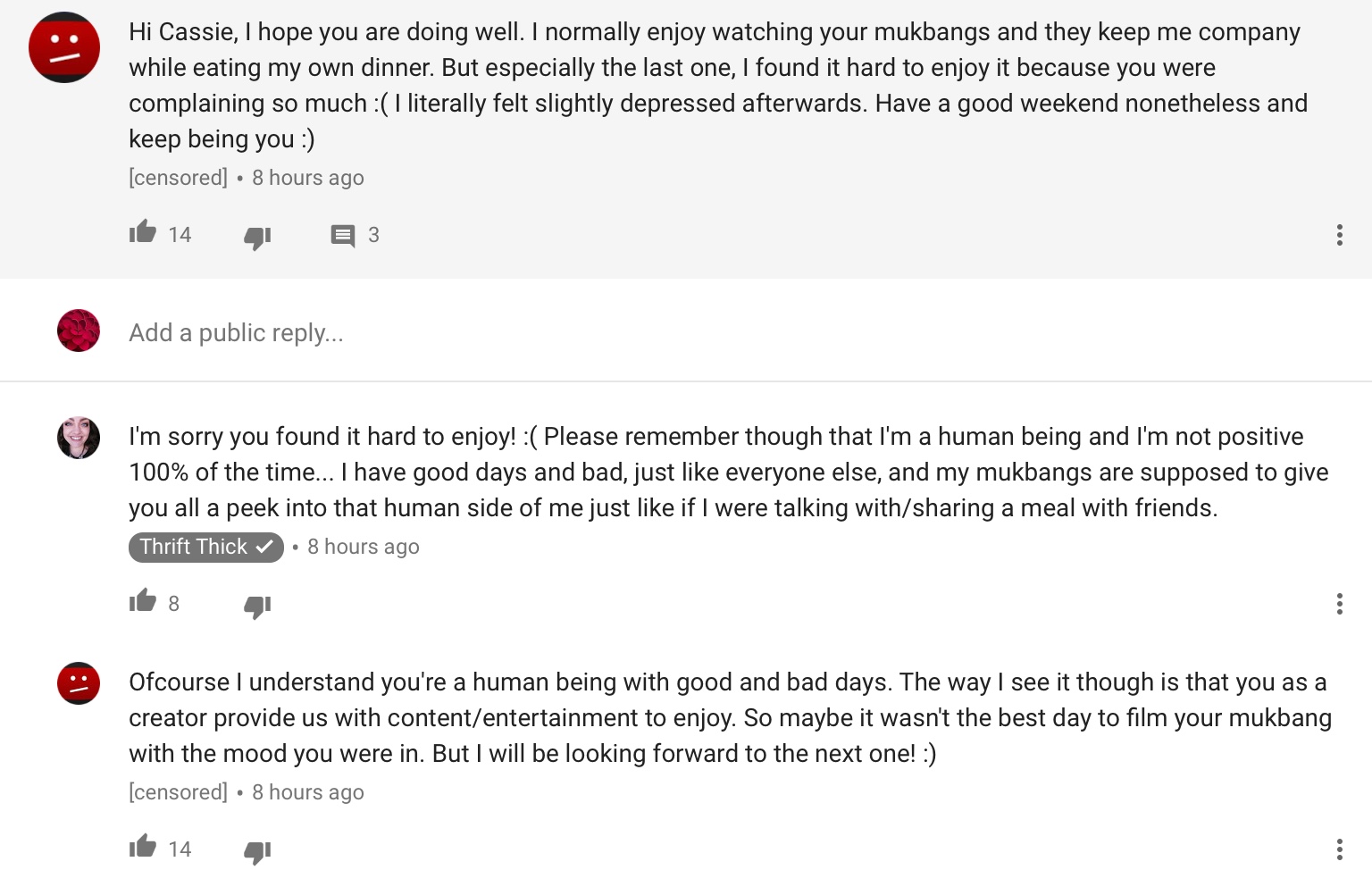The height and width of the screenshot is (870, 1372).
Task: Open Thrift Thick's profile picture
Action: 79,438
